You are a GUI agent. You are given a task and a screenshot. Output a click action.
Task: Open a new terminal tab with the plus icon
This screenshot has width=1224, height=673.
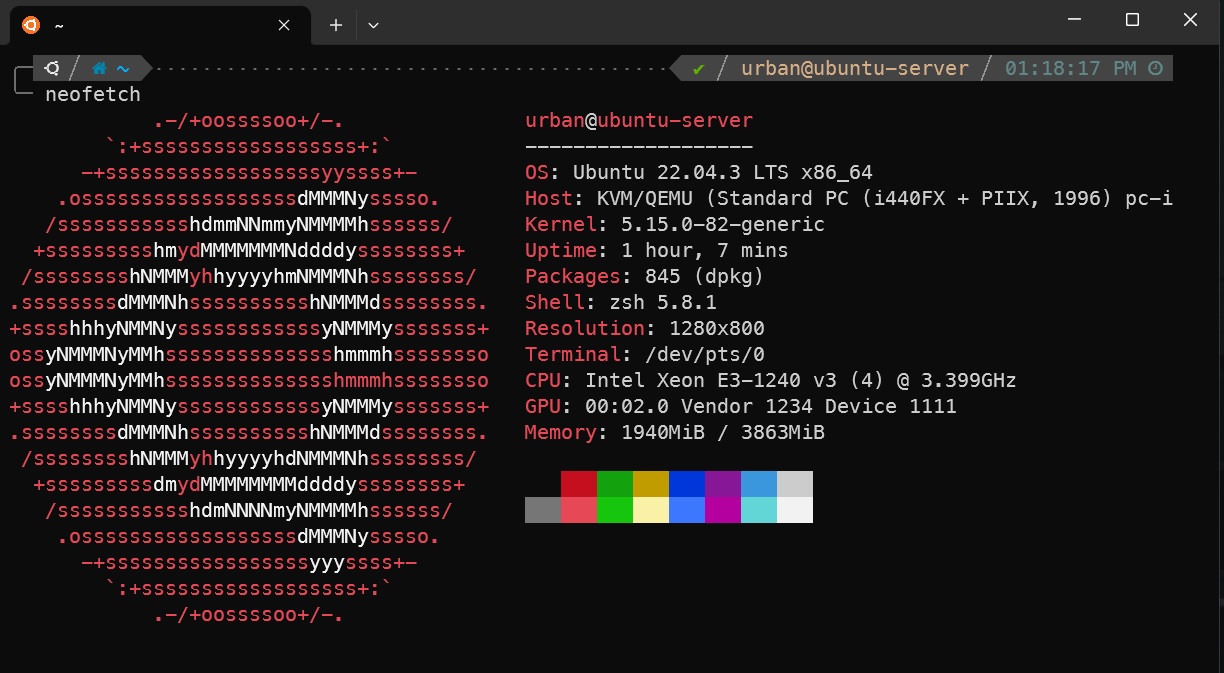(335, 24)
